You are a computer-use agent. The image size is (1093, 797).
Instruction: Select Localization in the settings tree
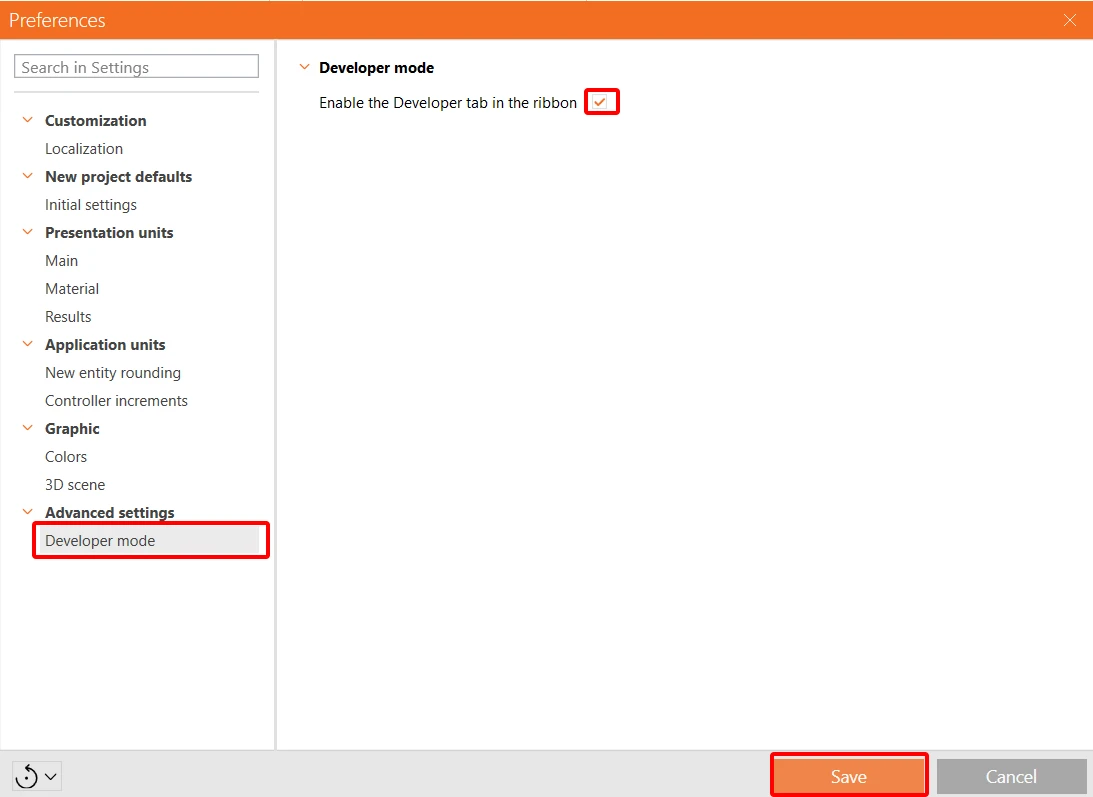point(84,149)
